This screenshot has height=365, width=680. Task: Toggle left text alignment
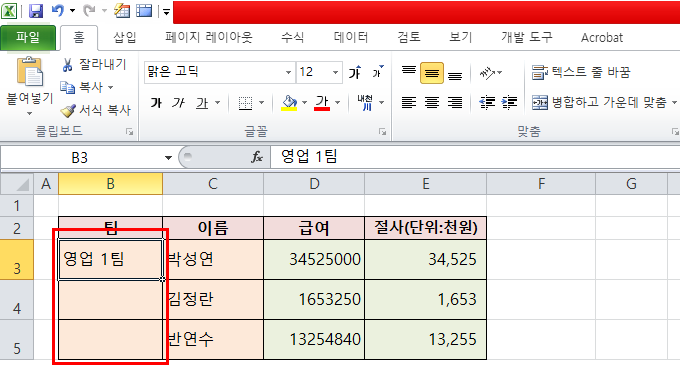[x=409, y=103]
